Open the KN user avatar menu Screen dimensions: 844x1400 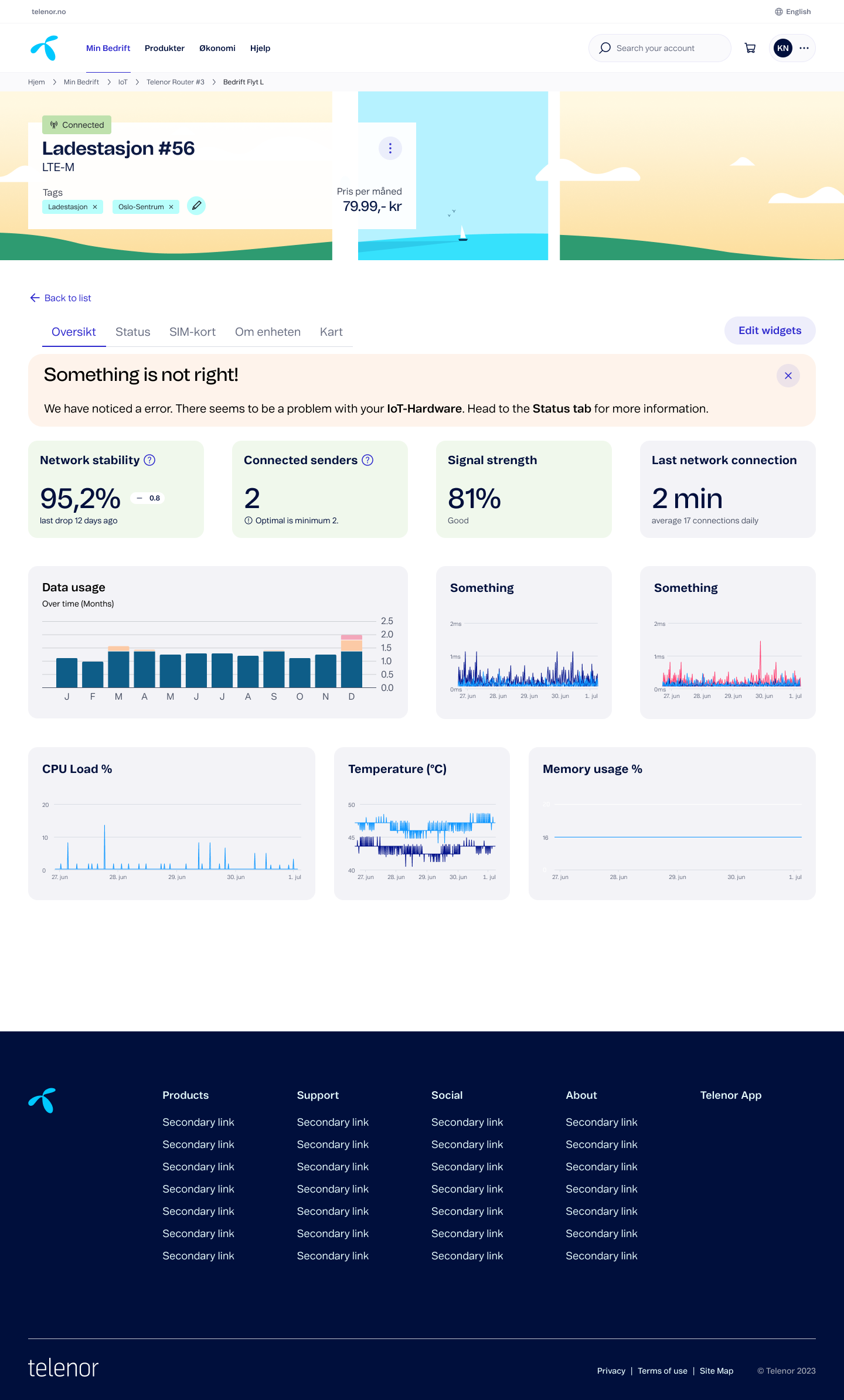coord(783,48)
